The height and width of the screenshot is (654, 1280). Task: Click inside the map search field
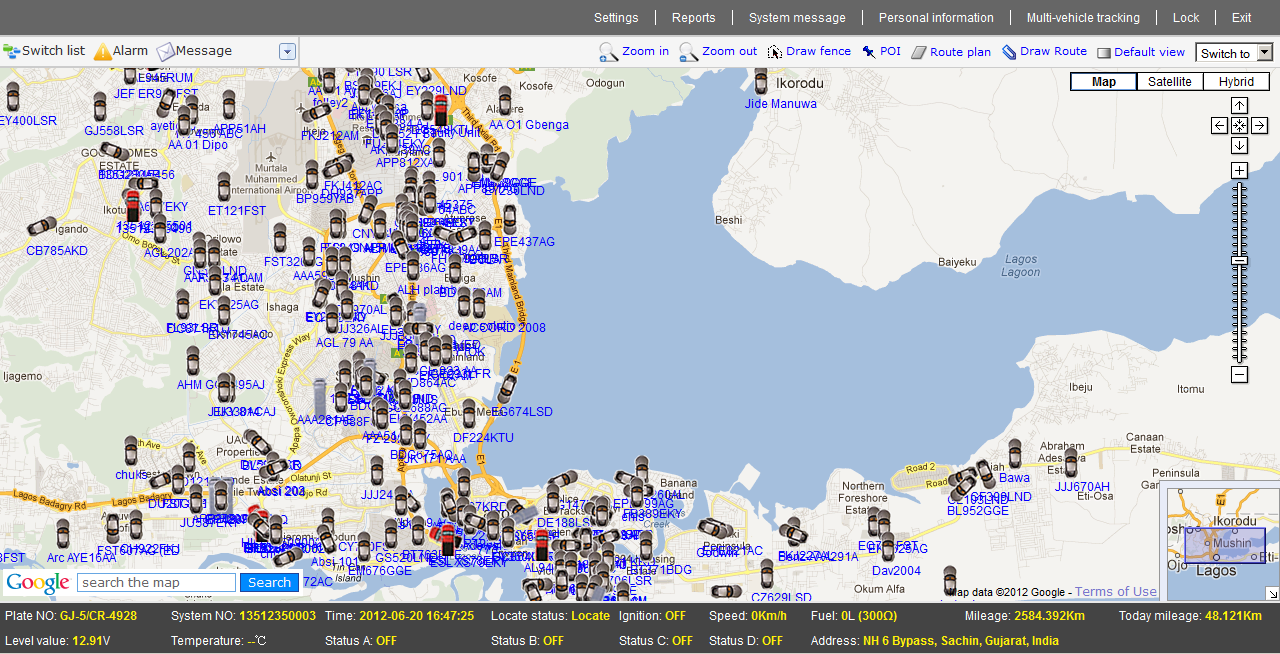point(156,582)
